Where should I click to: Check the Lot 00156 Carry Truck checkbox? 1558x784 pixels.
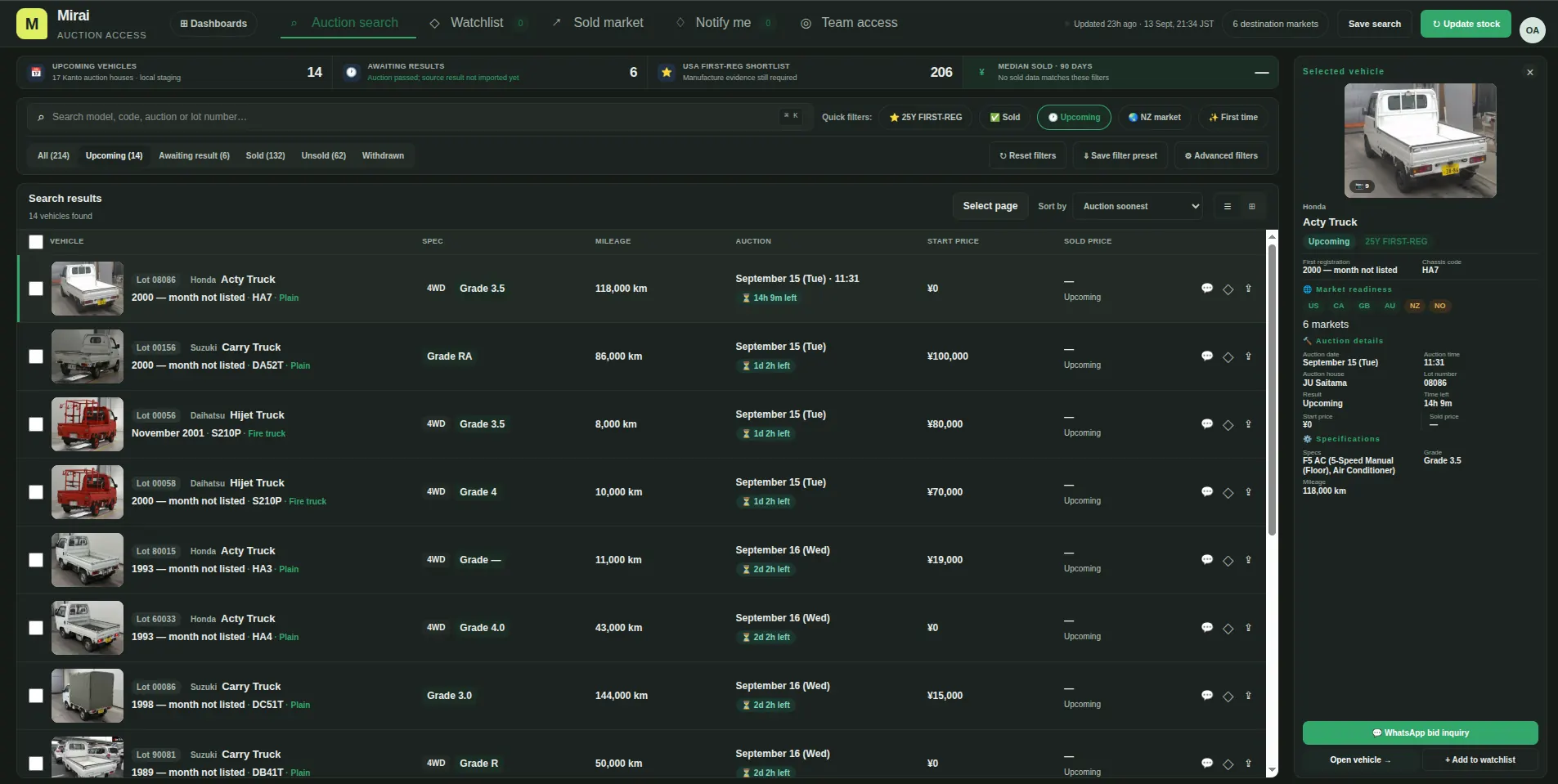pyautogui.click(x=36, y=356)
